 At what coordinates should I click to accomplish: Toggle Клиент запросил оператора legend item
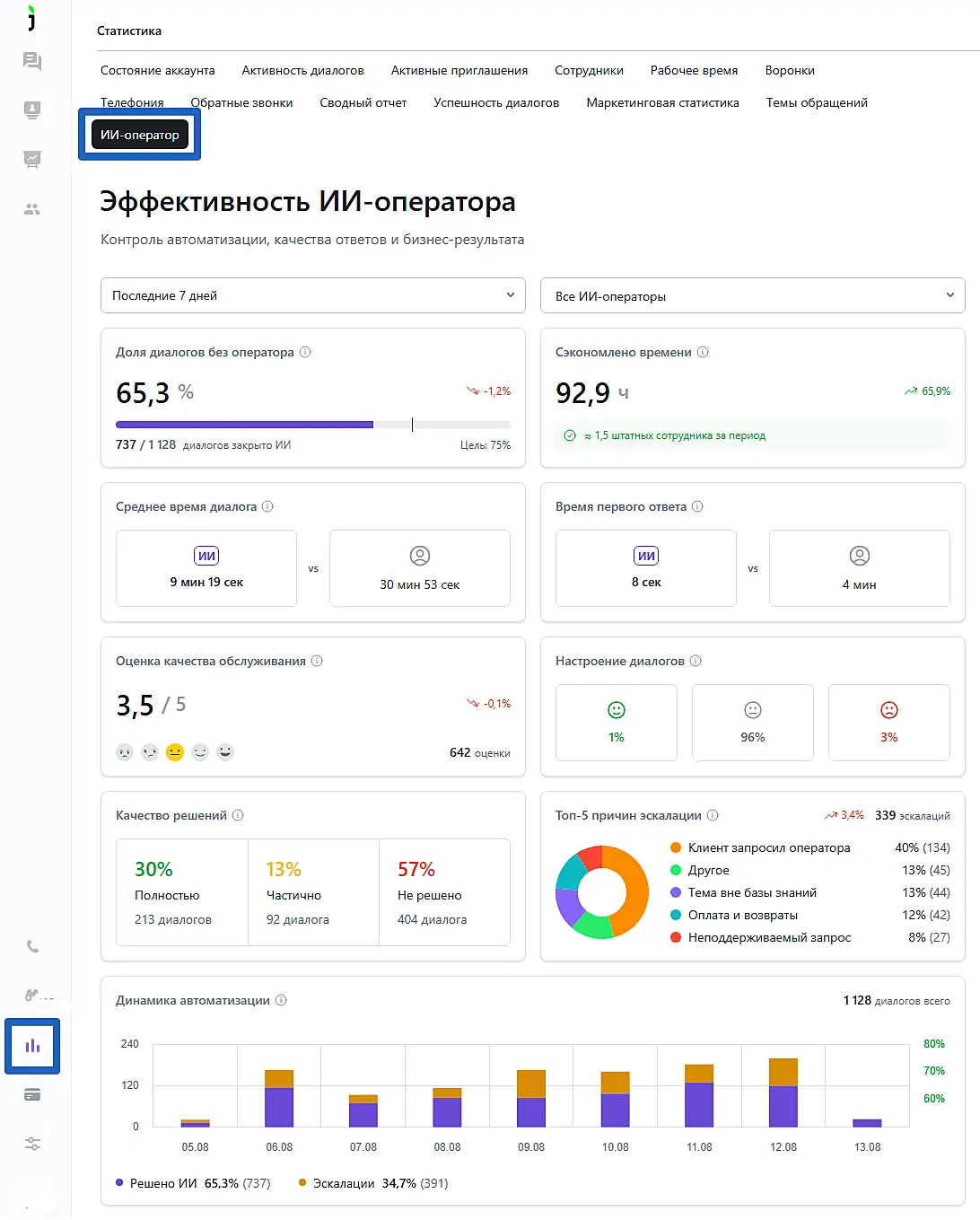click(759, 847)
